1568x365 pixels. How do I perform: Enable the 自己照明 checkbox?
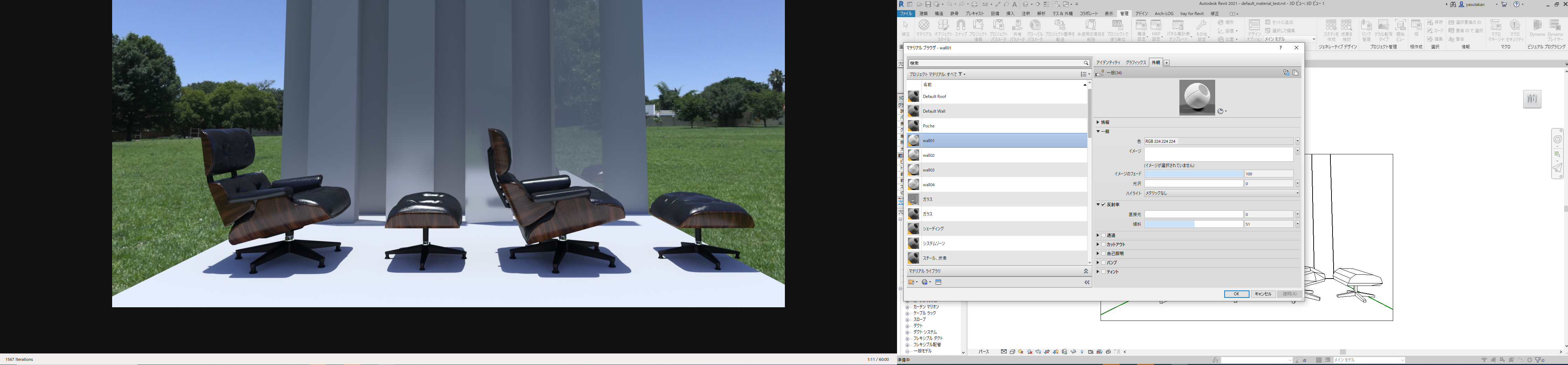tap(1103, 254)
